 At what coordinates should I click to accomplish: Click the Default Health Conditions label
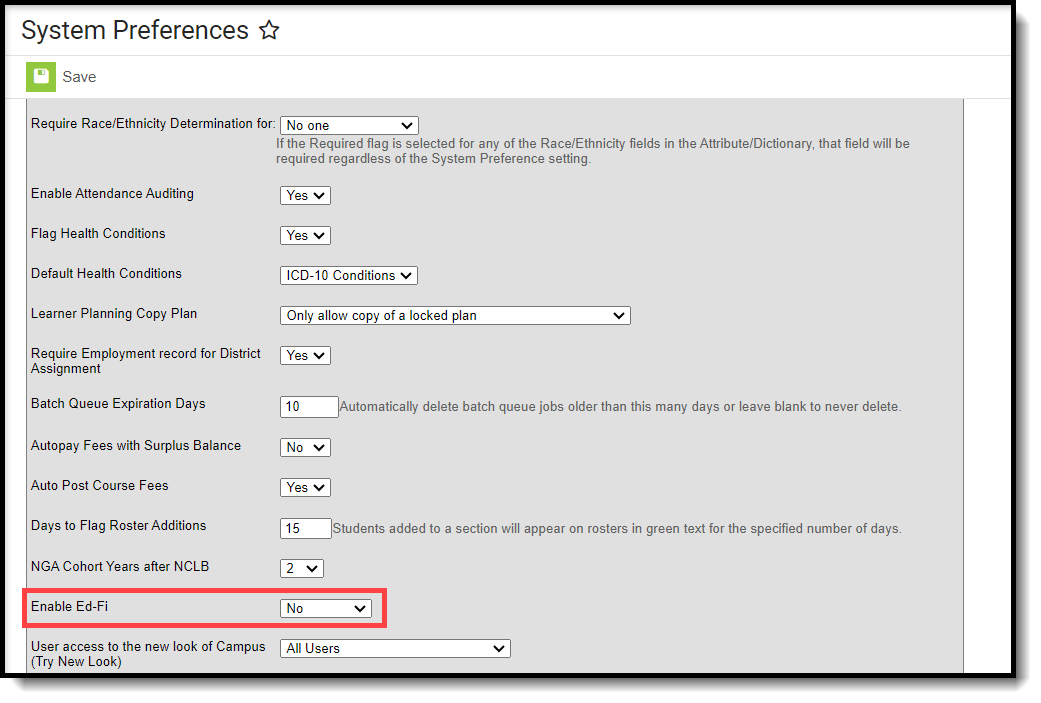point(106,273)
